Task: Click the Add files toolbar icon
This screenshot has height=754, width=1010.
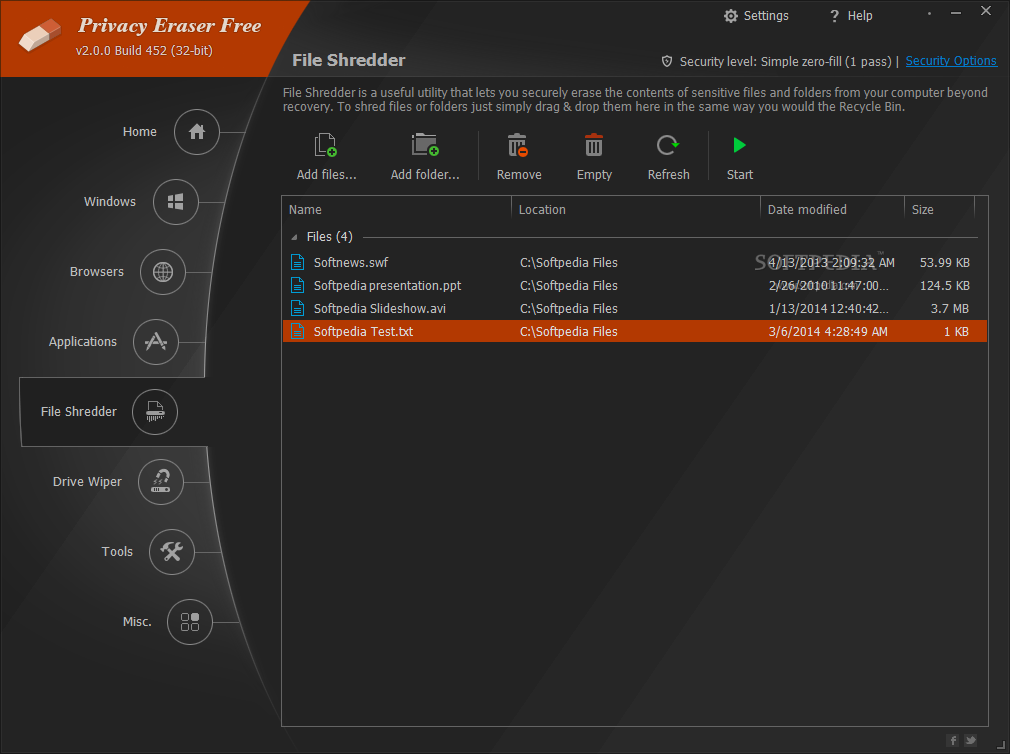Action: [x=325, y=146]
